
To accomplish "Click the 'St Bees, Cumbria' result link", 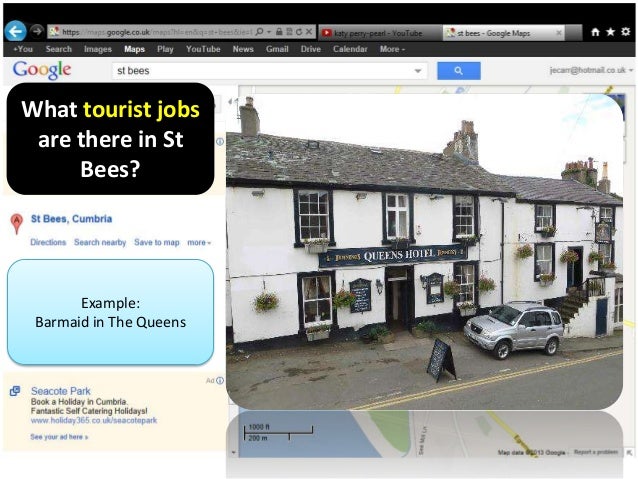I will [x=71, y=219].
